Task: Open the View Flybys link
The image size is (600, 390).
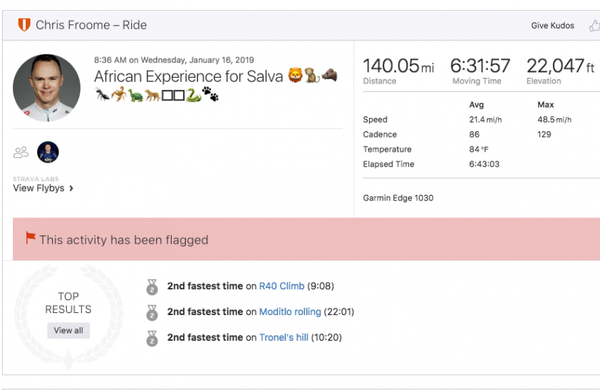Action: 39,188
